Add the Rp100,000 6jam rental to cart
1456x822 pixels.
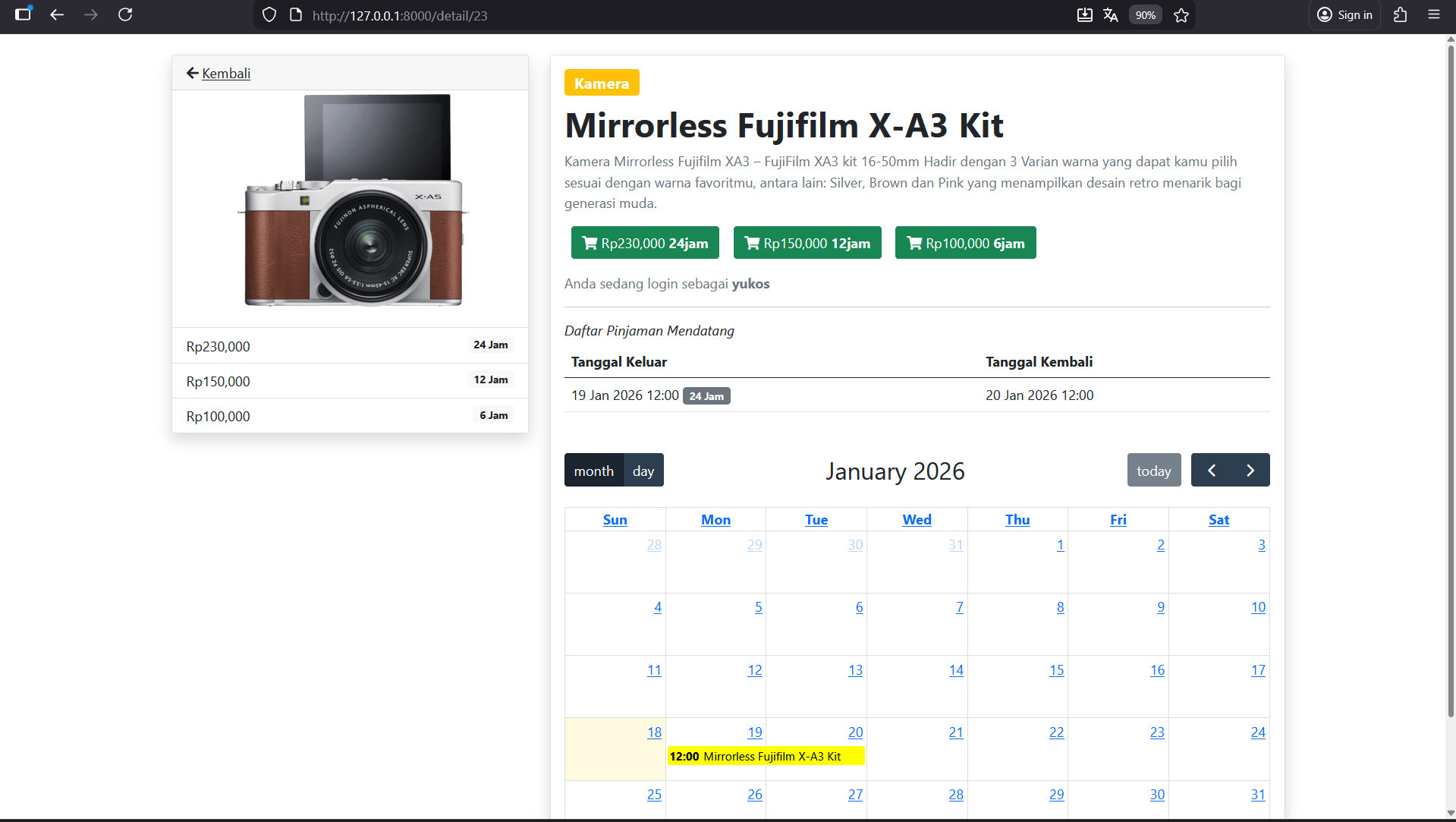966,243
